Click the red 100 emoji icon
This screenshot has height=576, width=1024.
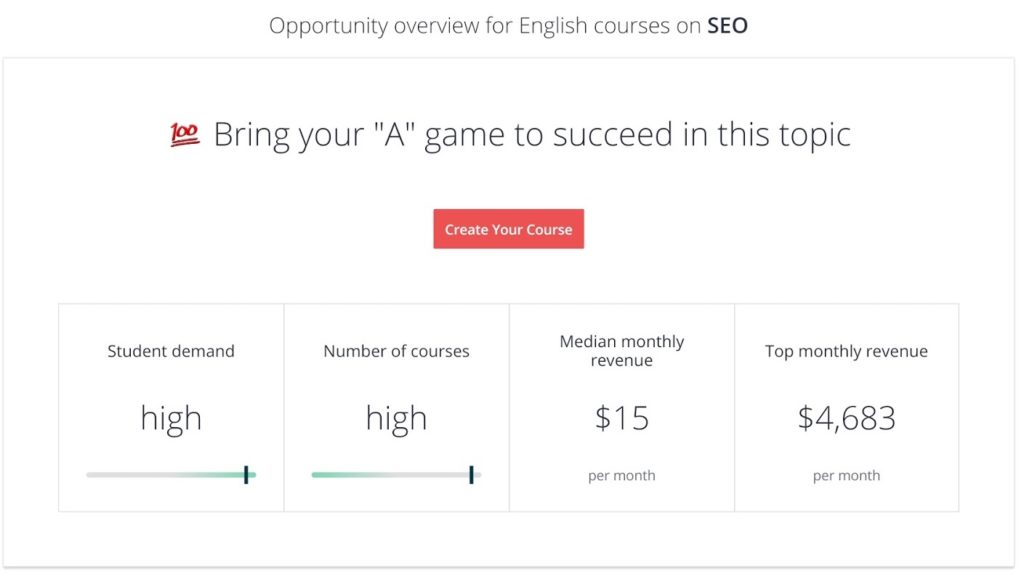tap(185, 135)
